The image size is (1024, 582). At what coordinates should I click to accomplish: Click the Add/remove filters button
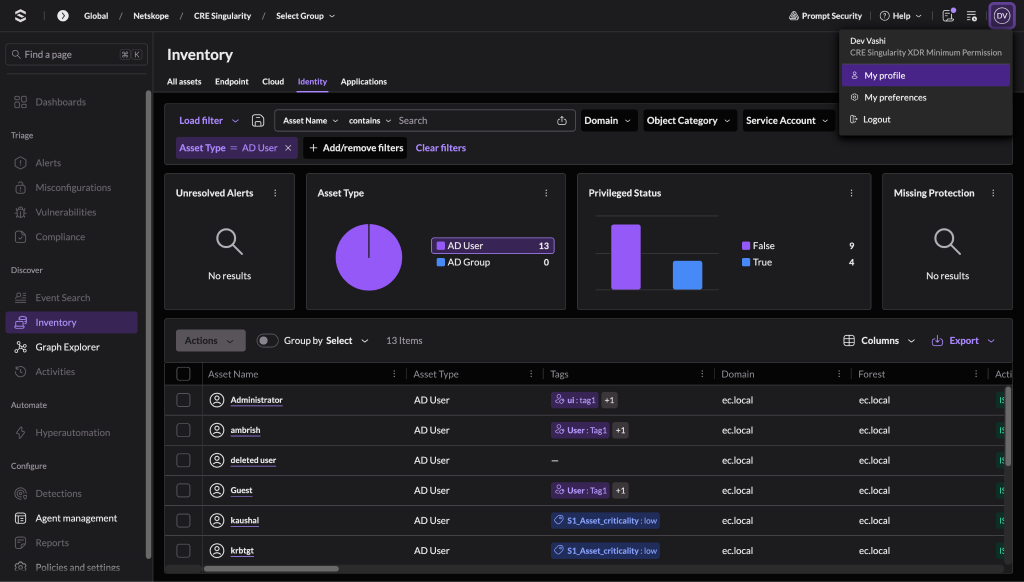point(356,148)
